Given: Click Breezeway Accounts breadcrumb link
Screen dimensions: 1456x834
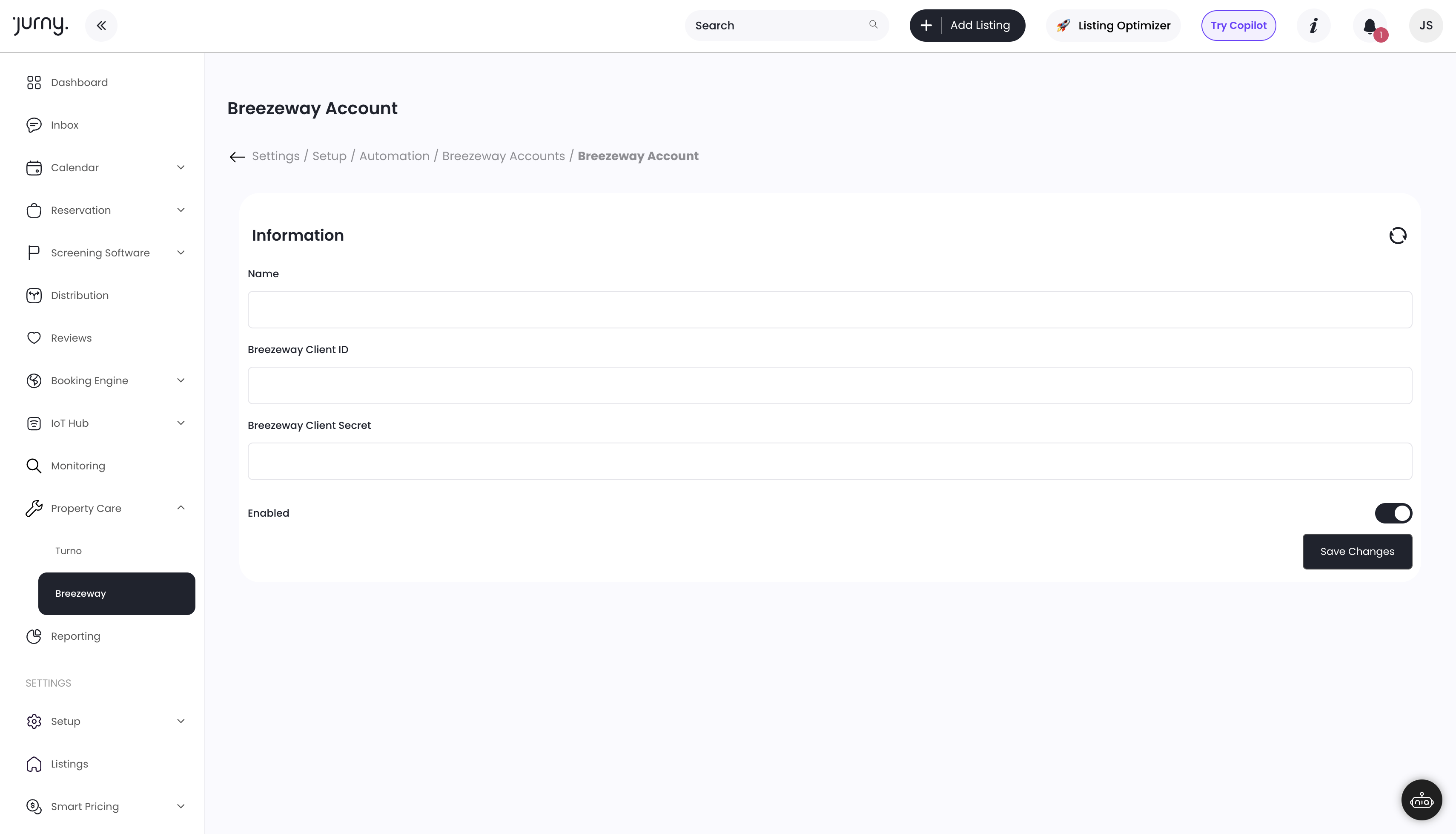Looking at the screenshot, I should [x=503, y=156].
